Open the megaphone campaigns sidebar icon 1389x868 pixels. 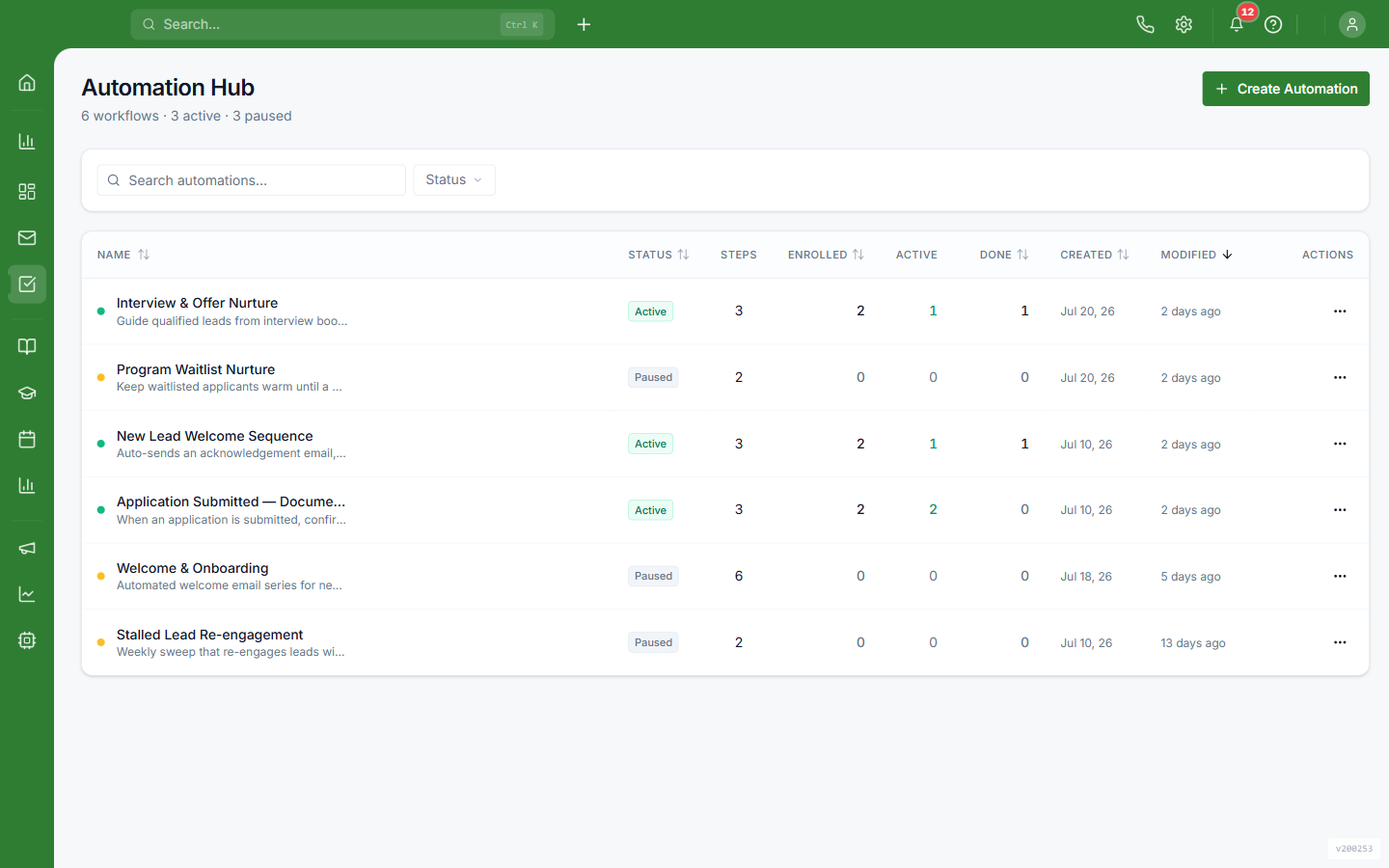(x=27, y=548)
